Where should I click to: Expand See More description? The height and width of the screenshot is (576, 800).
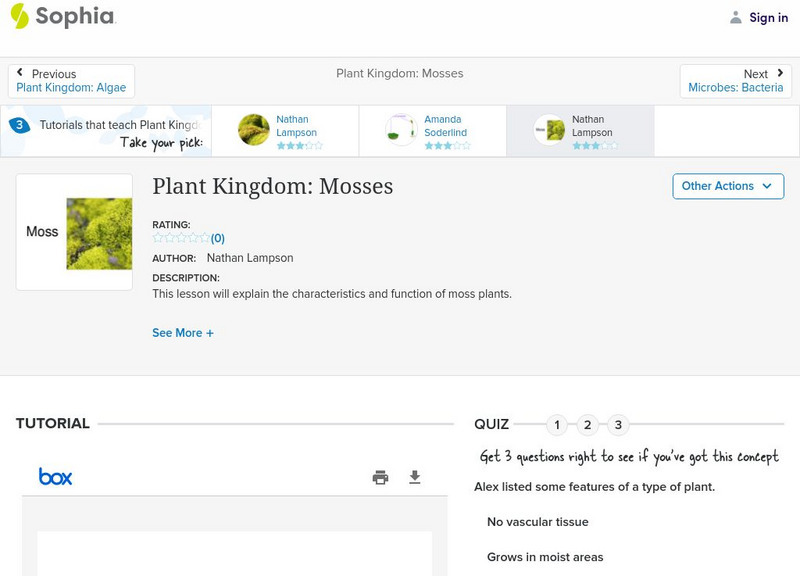click(x=183, y=333)
